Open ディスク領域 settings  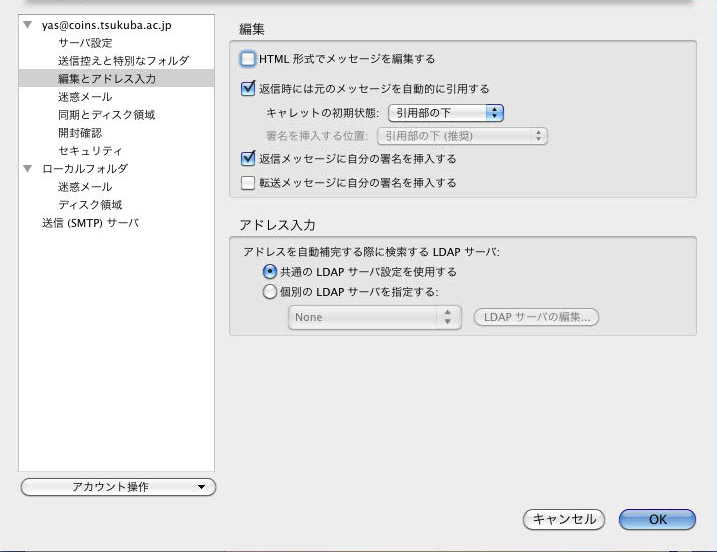[x=90, y=204]
